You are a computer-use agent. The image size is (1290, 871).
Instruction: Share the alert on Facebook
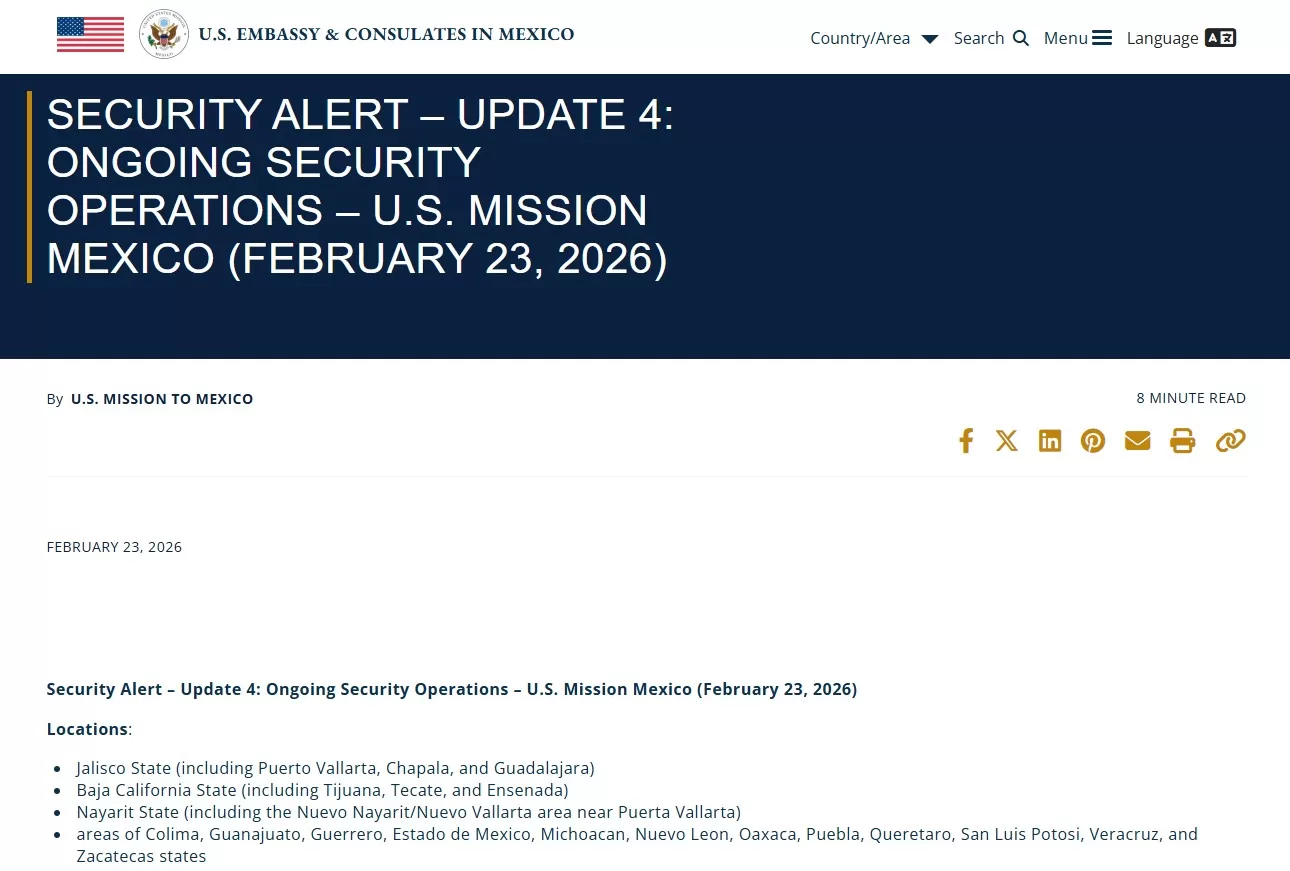[965, 441]
